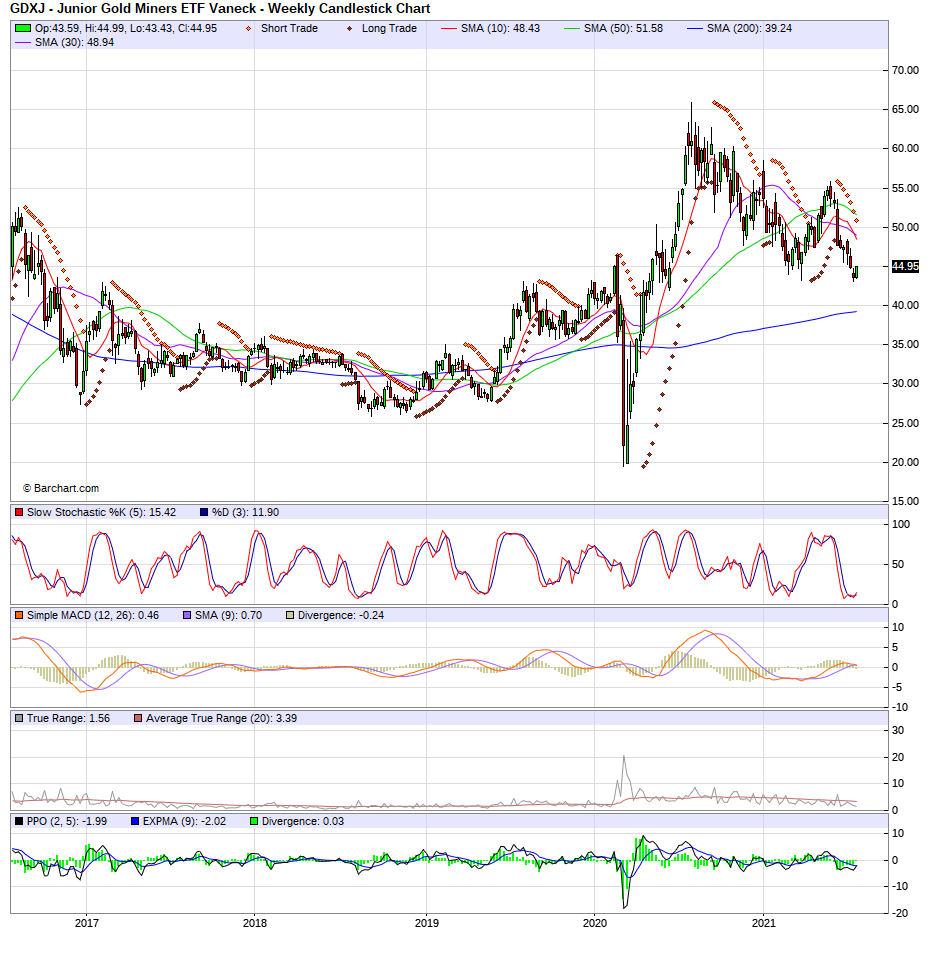Click the Average True Range legend square
930x954 pixels.
pyautogui.click(x=138, y=719)
